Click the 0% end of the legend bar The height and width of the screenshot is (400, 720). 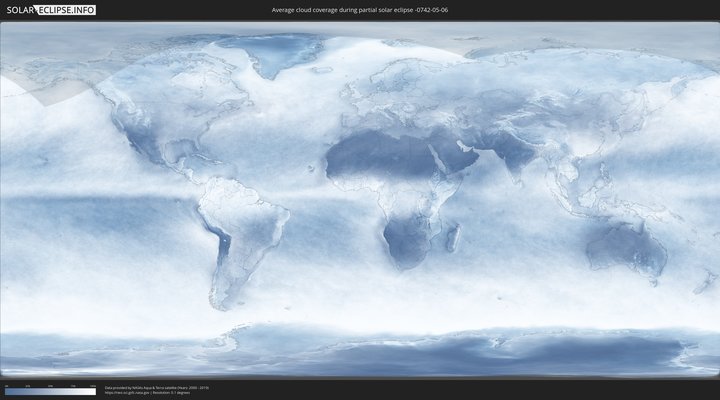pos(7,392)
